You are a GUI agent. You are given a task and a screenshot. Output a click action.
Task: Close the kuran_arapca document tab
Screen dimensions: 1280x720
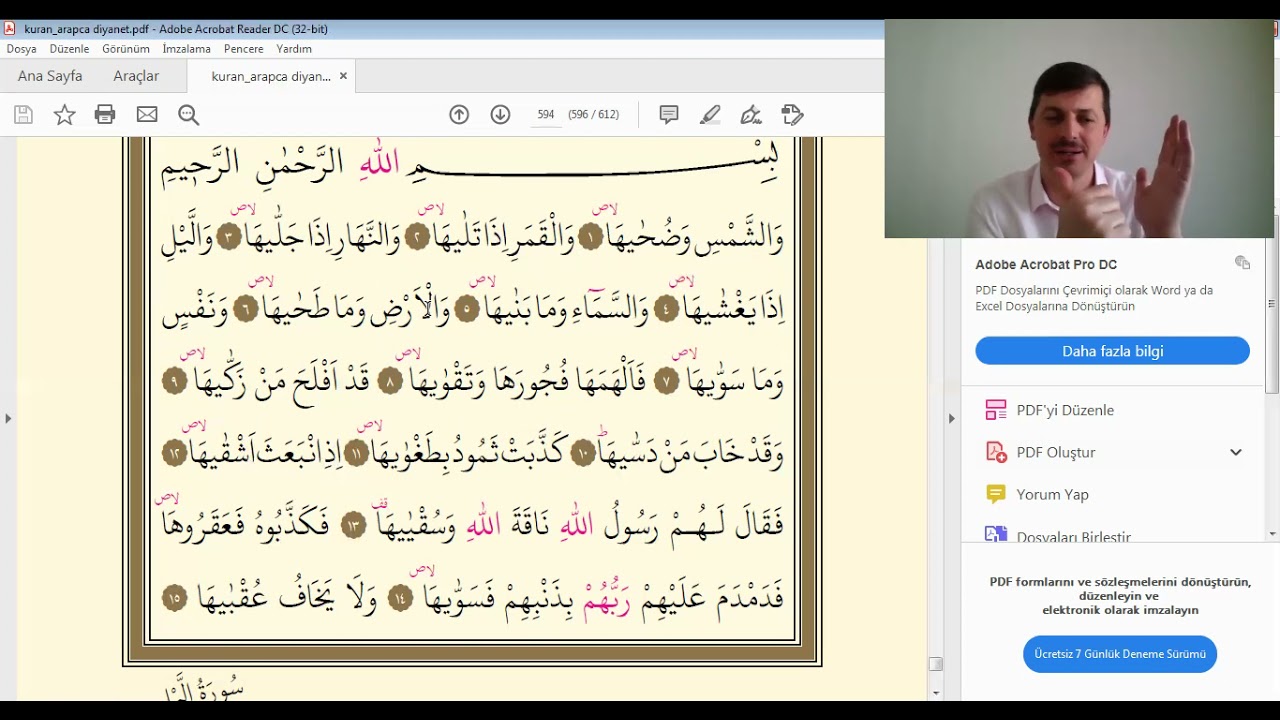[343, 76]
